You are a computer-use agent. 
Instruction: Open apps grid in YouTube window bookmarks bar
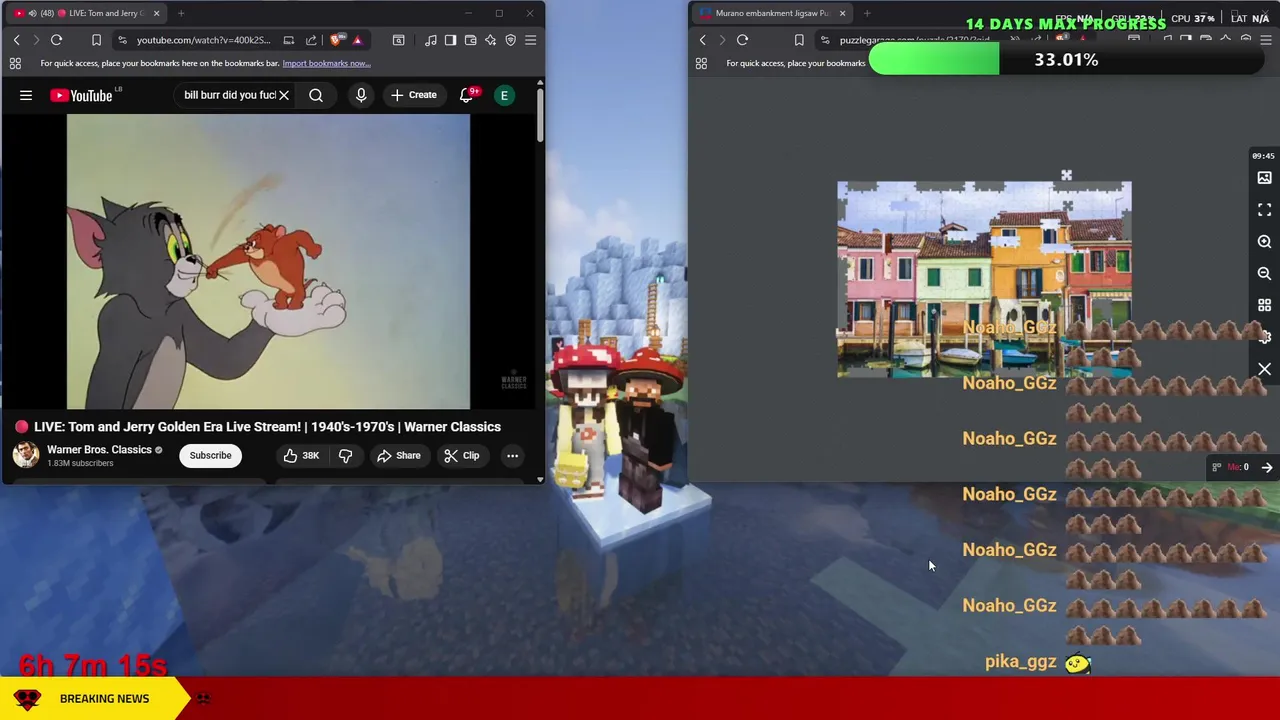point(15,63)
